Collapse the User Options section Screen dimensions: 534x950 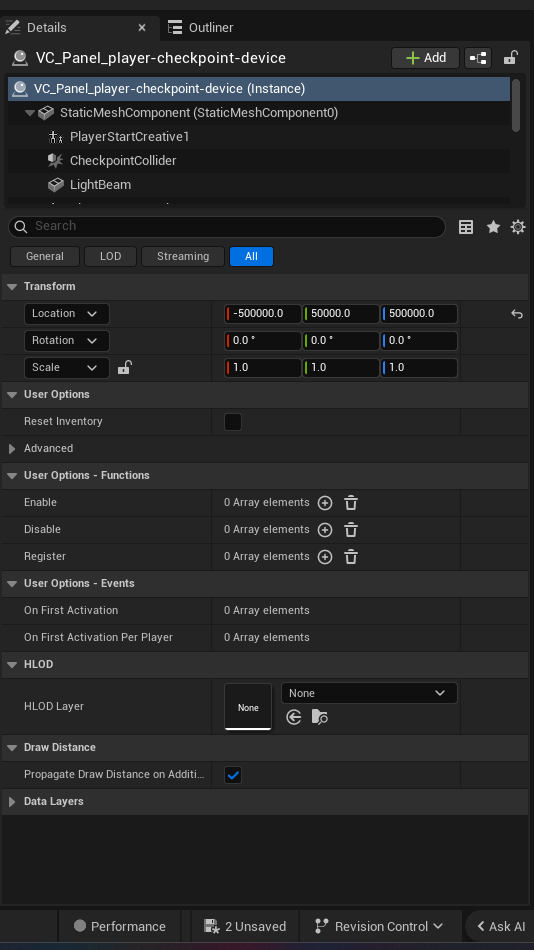coord(12,394)
